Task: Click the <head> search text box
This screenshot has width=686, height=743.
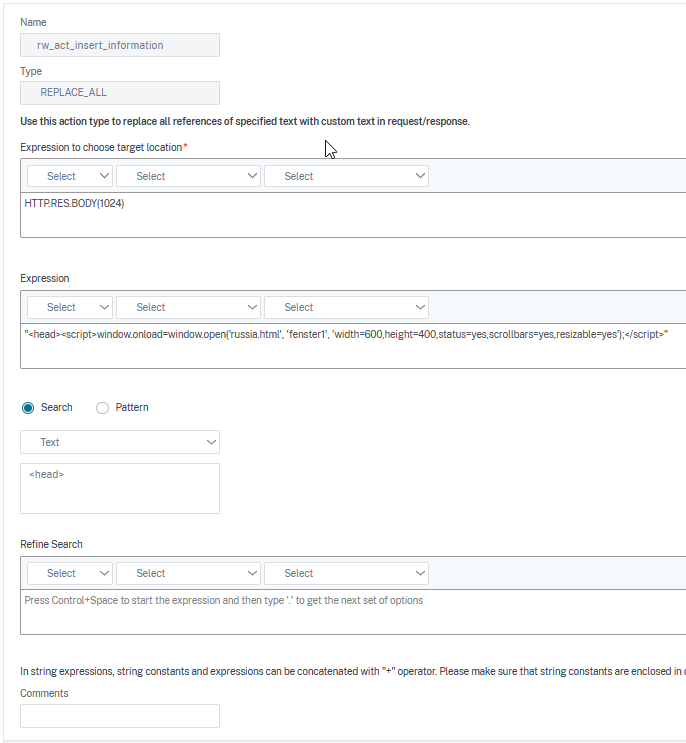Action: coord(120,489)
